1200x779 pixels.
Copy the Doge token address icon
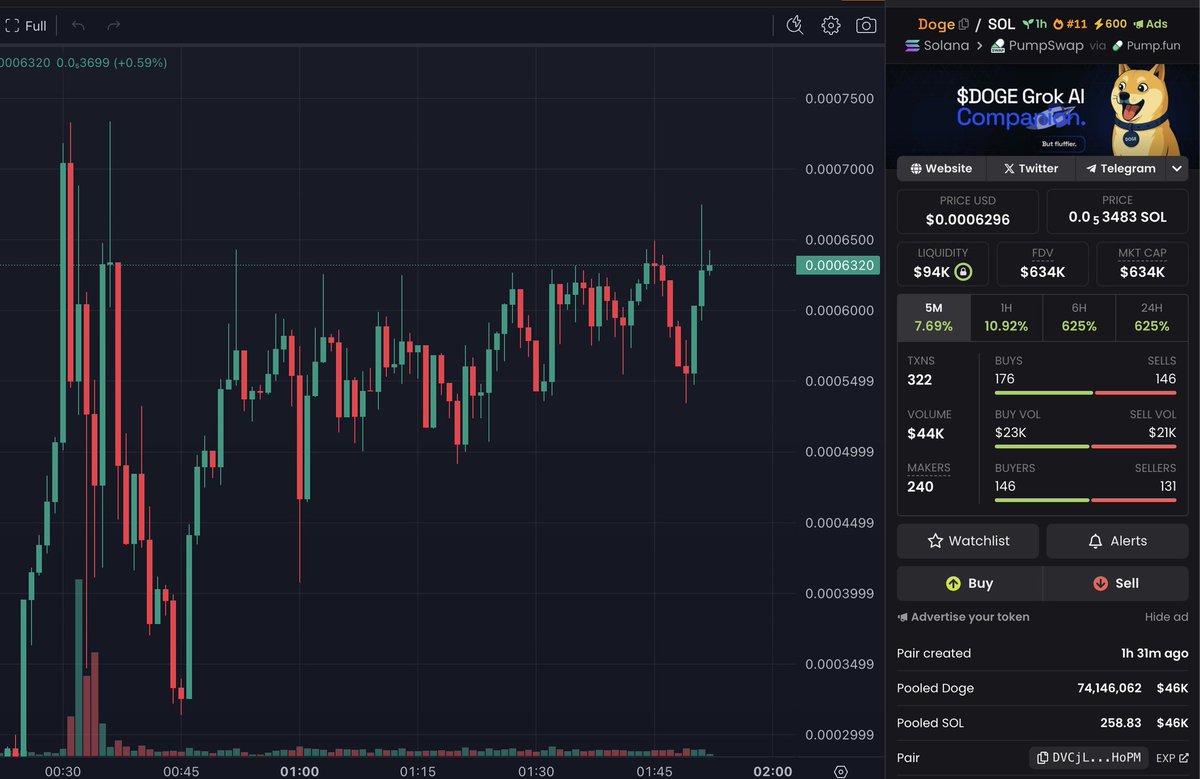pos(964,24)
